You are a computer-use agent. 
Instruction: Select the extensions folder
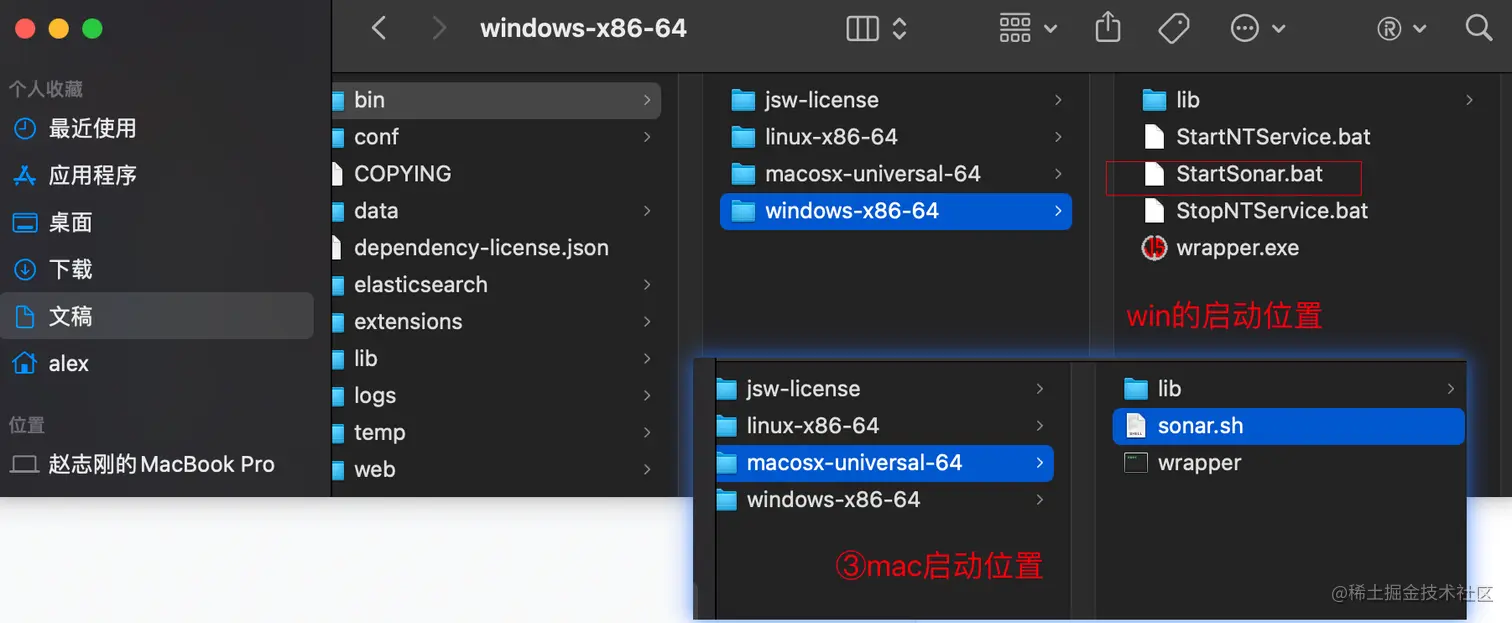pos(496,322)
